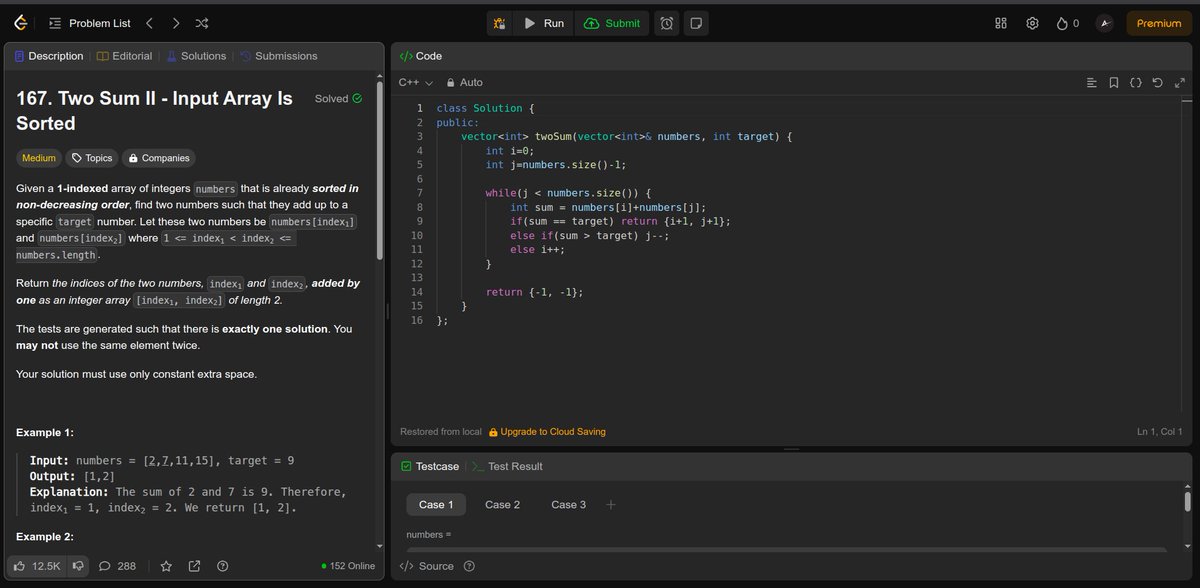This screenshot has height=588, width=1200.
Task: Dislike the problem with thumbs down
Action: (78, 566)
